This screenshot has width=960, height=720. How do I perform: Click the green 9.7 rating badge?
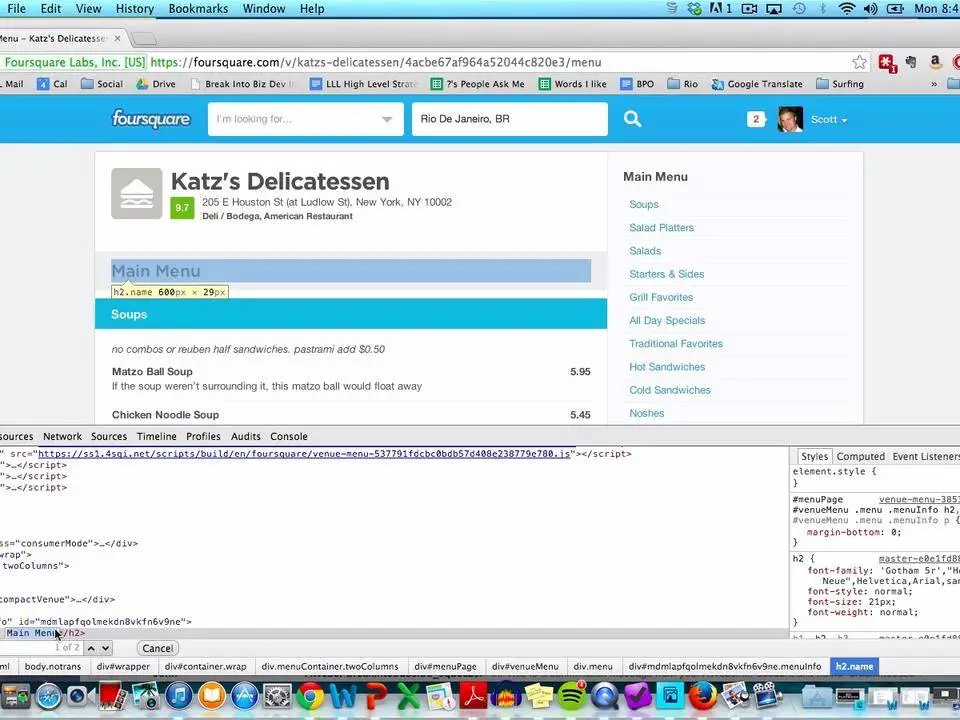(182, 208)
